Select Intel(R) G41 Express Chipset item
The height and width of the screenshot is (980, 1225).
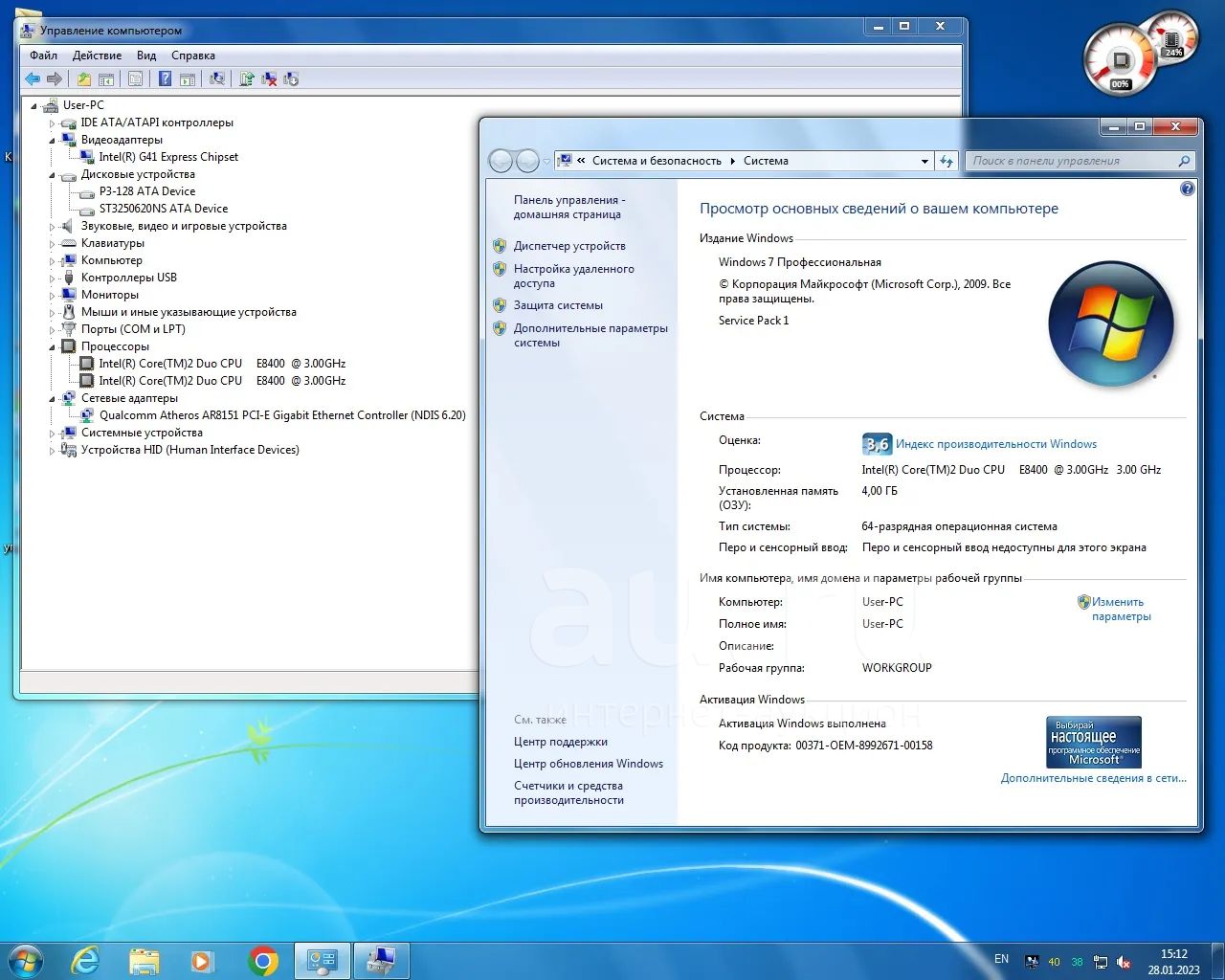click(168, 157)
